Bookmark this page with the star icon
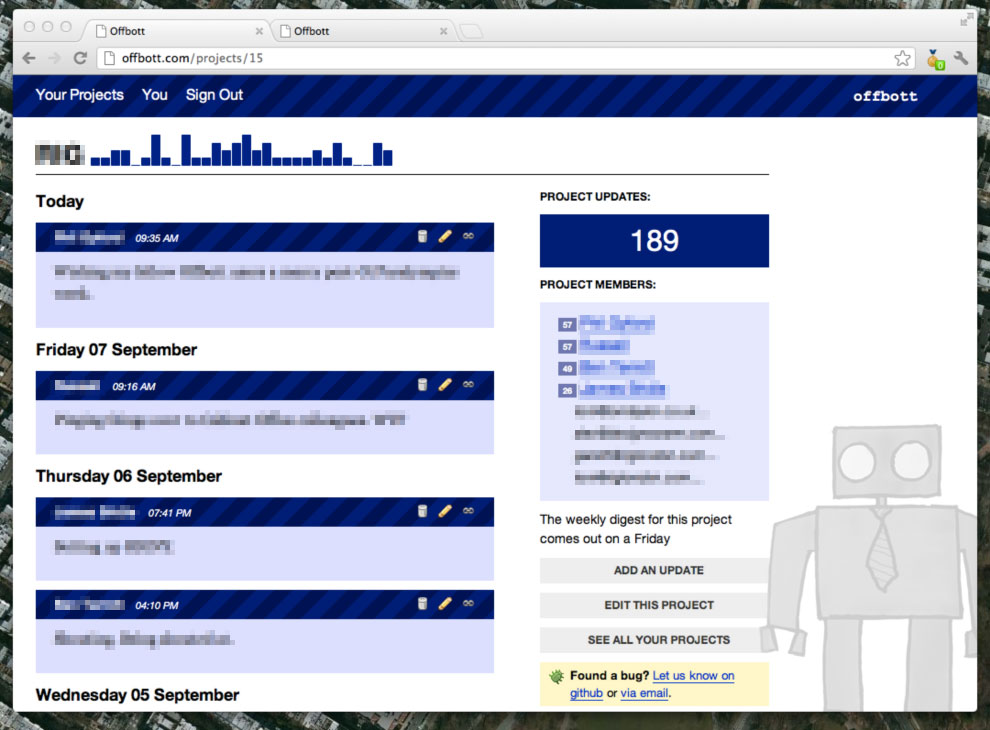This screenshot has height=730, width=990. 902,58
